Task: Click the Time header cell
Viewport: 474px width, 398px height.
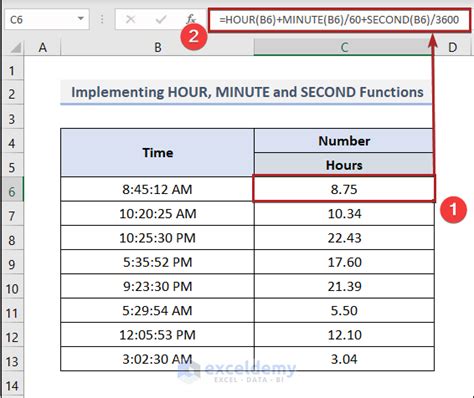Action: (x=157, y=152)
